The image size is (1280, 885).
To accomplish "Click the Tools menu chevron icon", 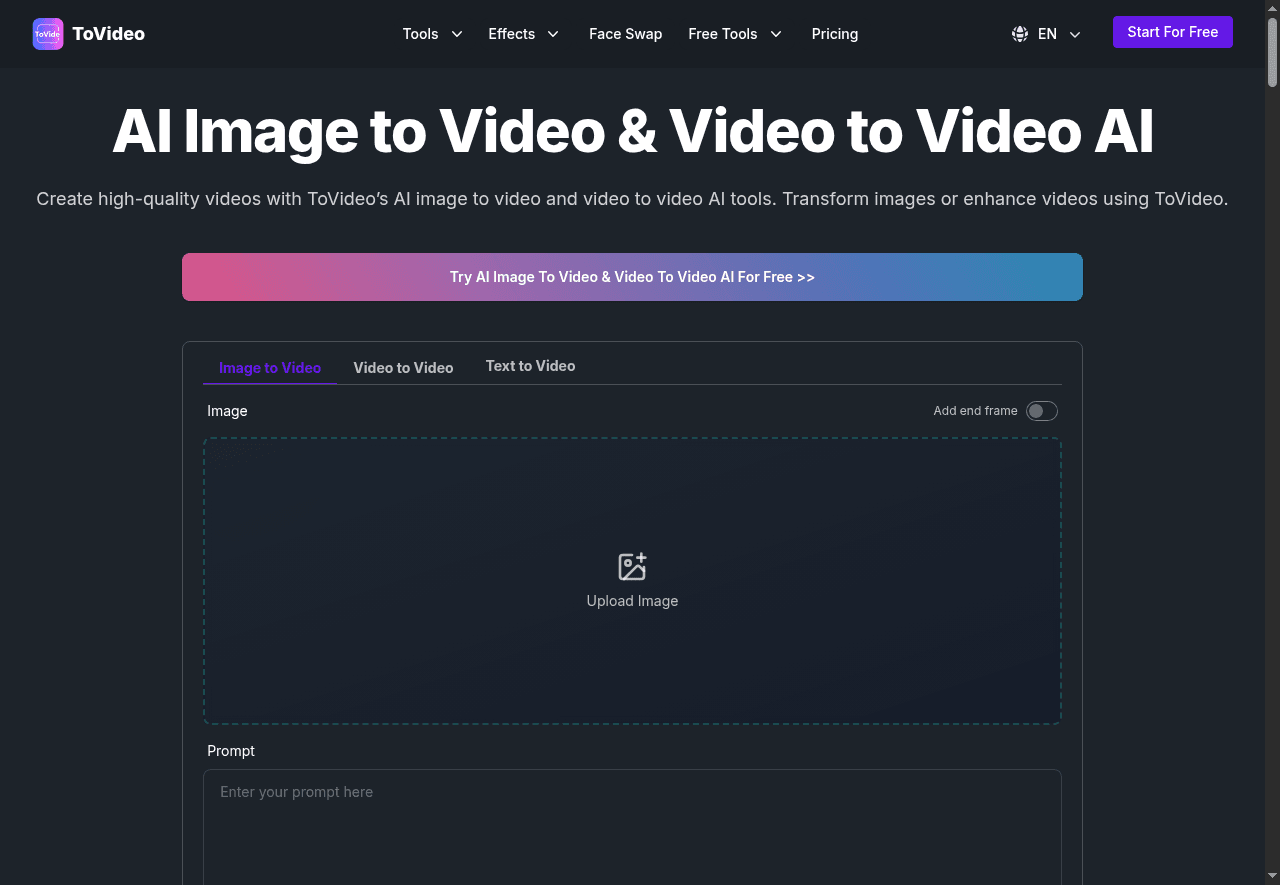I will 457,34.
